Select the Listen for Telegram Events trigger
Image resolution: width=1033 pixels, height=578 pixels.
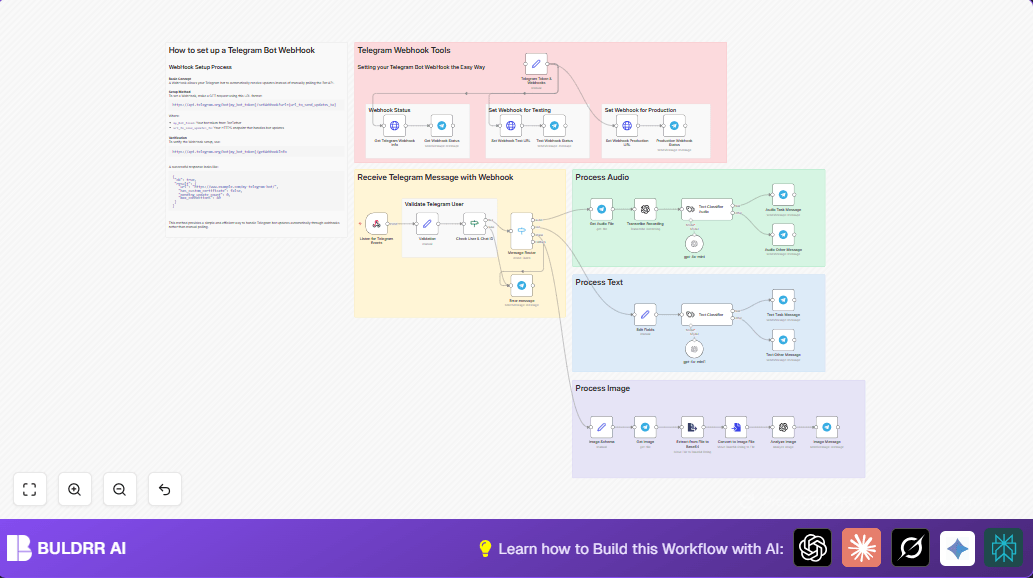click(377, 223)
